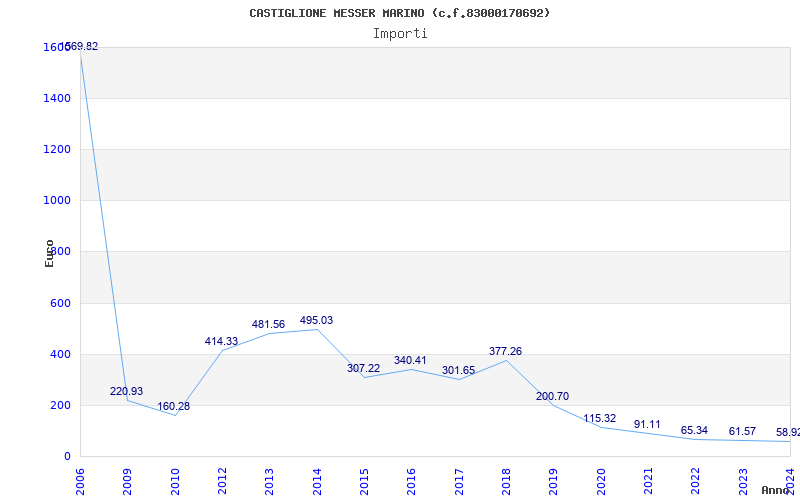Select the 340.41 data label
The height and width of the screenshot is (500, 800).
click(410, 360)
